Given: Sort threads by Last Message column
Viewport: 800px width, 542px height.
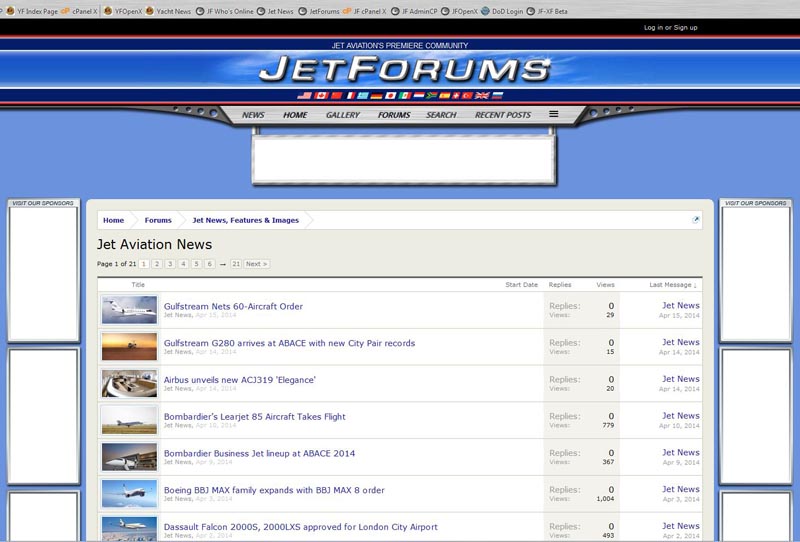Looking at the screenshot, I should (x=672, y=285).
